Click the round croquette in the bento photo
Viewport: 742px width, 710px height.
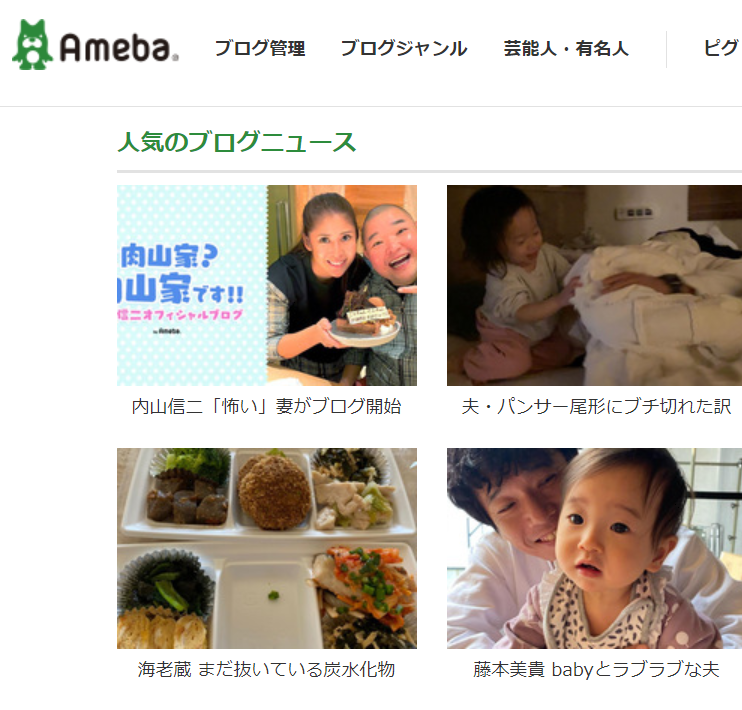(274, 490)
